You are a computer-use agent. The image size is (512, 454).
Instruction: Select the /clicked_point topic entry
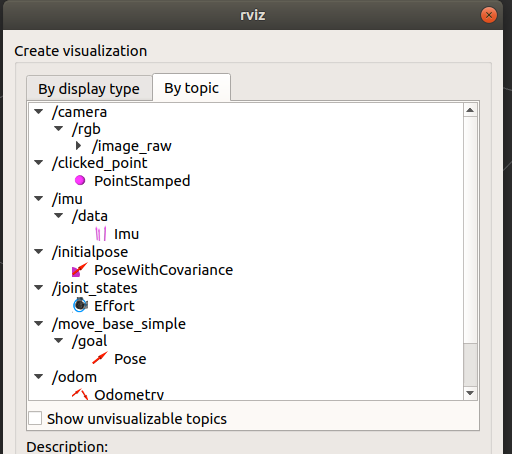99,163
